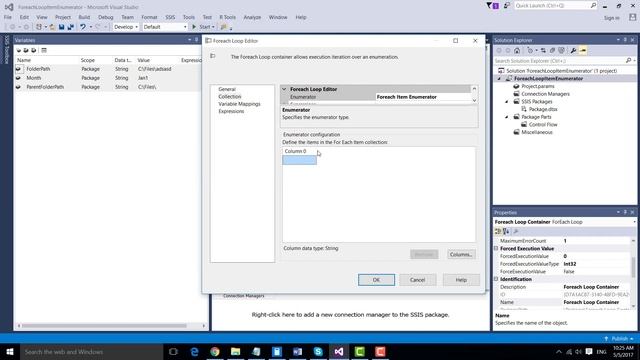Click Task View icon on taskbar
The height and width of the screenshot is (360, 640).
point(173,352)
